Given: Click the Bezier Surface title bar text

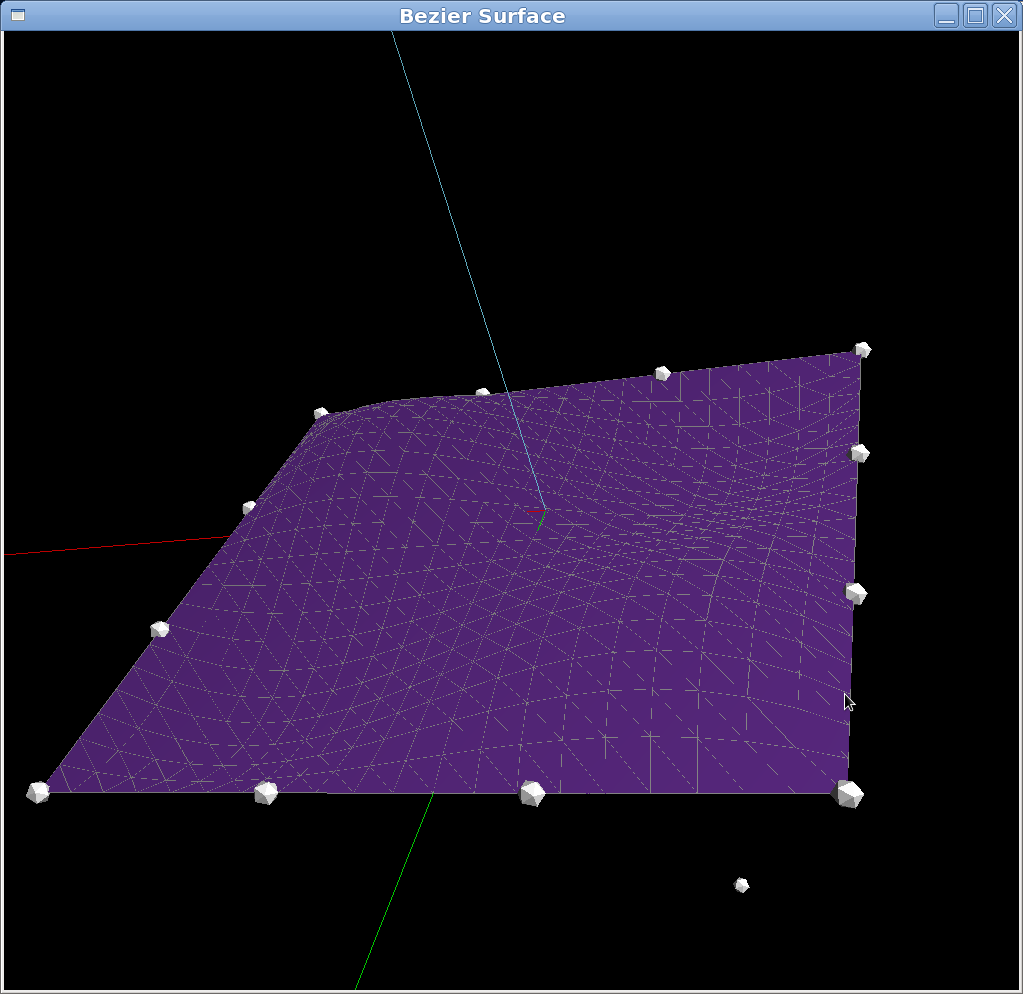Looking at the screenshot, I should [482, 16].
